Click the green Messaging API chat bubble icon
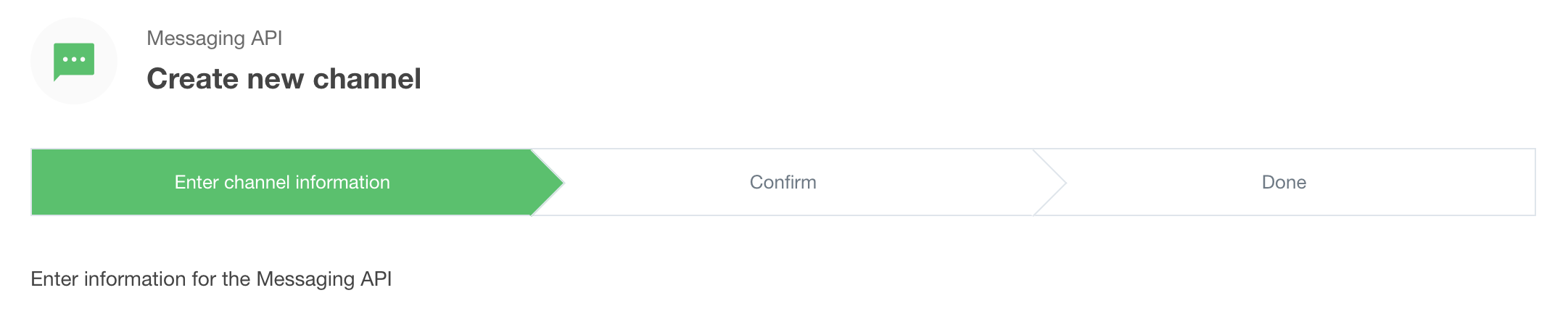1568x322 pixels. 74,62
